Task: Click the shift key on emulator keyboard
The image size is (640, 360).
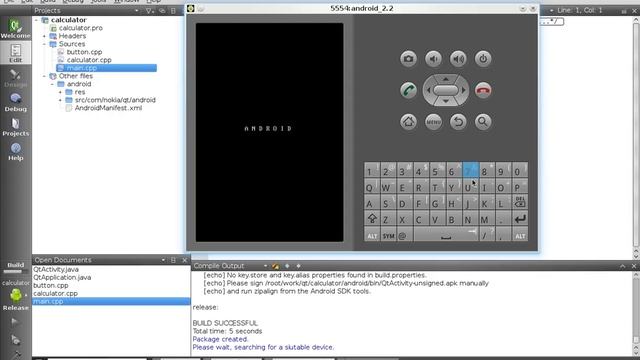Action: (371, 219)
